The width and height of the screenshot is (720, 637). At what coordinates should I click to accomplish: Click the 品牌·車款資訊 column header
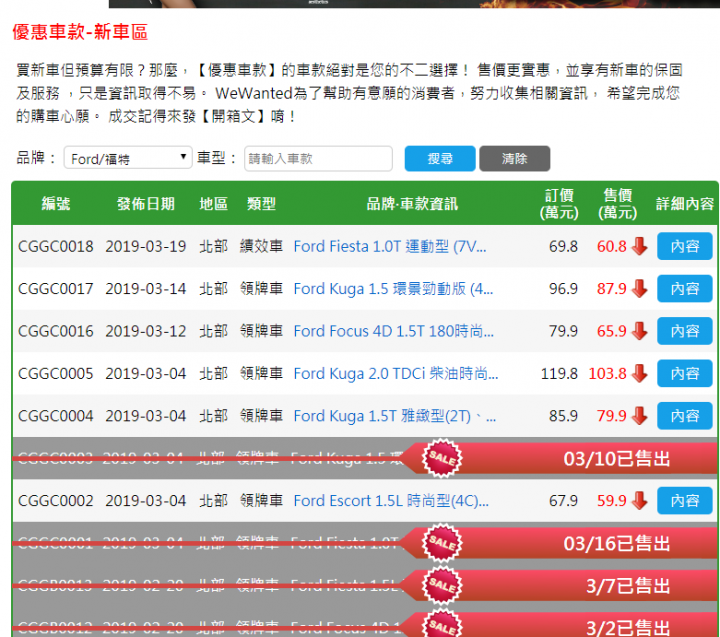click(x=412, y=203)
